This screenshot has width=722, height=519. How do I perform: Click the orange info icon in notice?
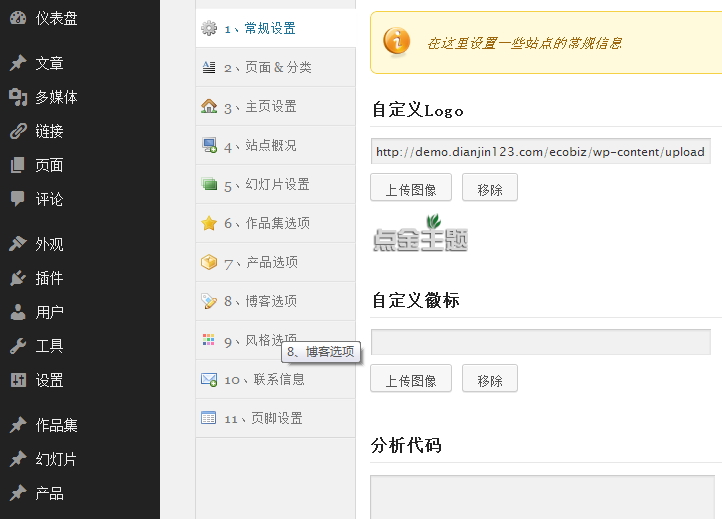396,41
